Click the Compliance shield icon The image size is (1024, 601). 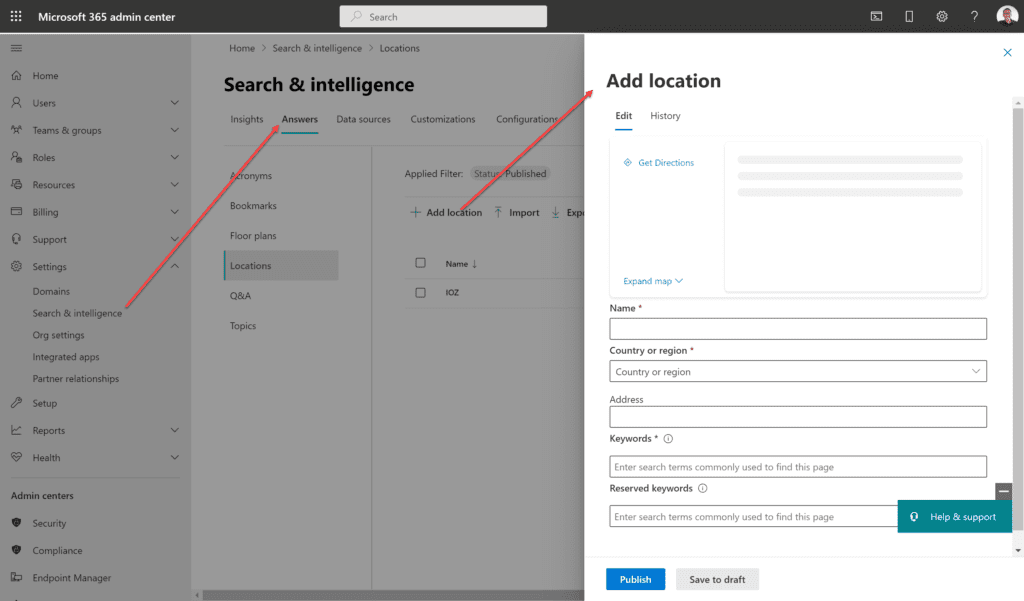[x=16, y=550]
